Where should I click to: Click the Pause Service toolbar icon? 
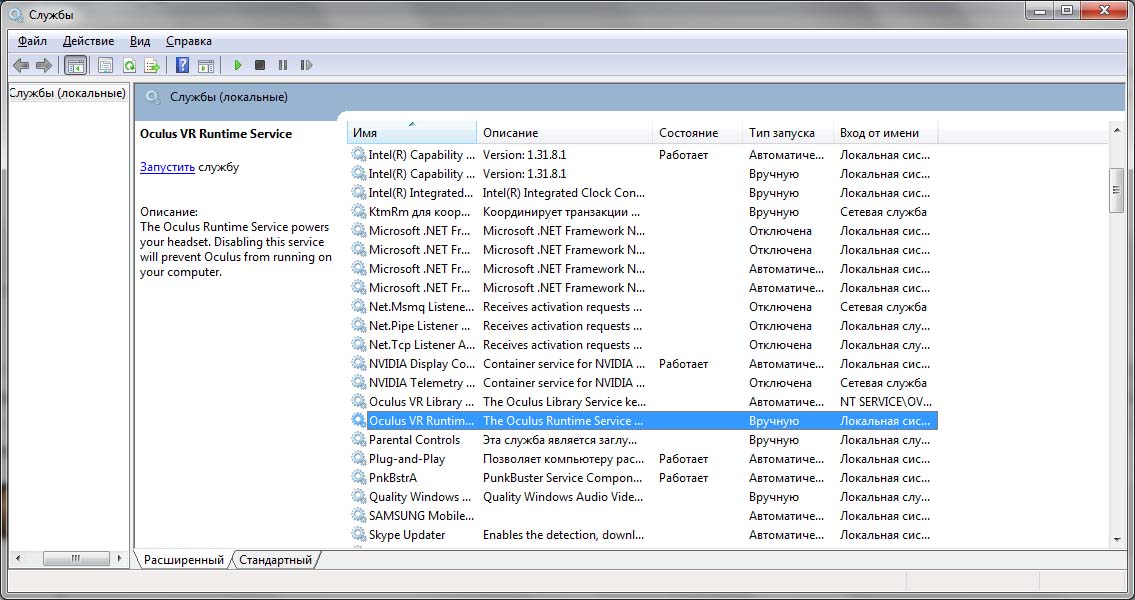283,65
